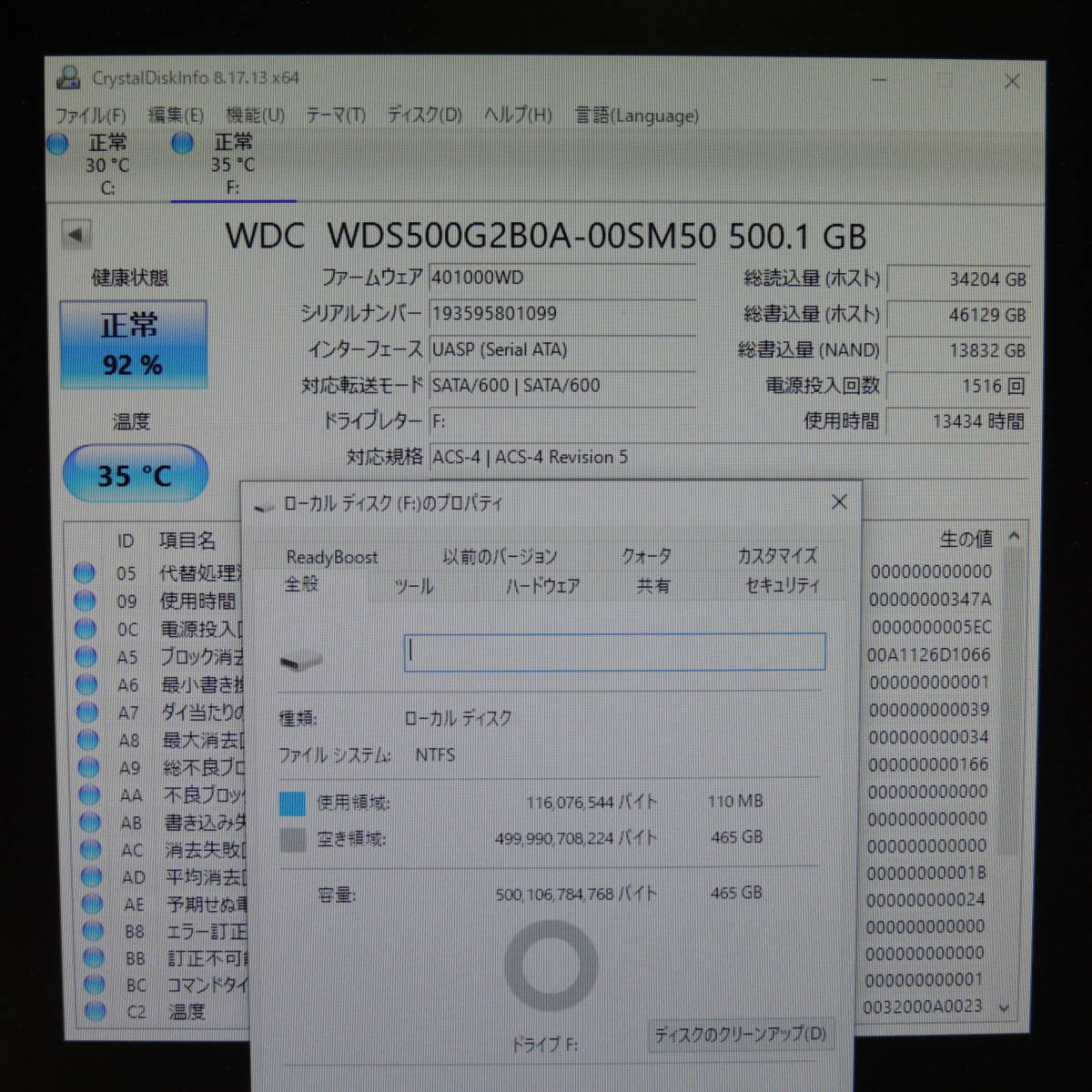Click the status circle for attribute AB
The width and height of the screenshot is (1092, 1092).
coord(90,822)
